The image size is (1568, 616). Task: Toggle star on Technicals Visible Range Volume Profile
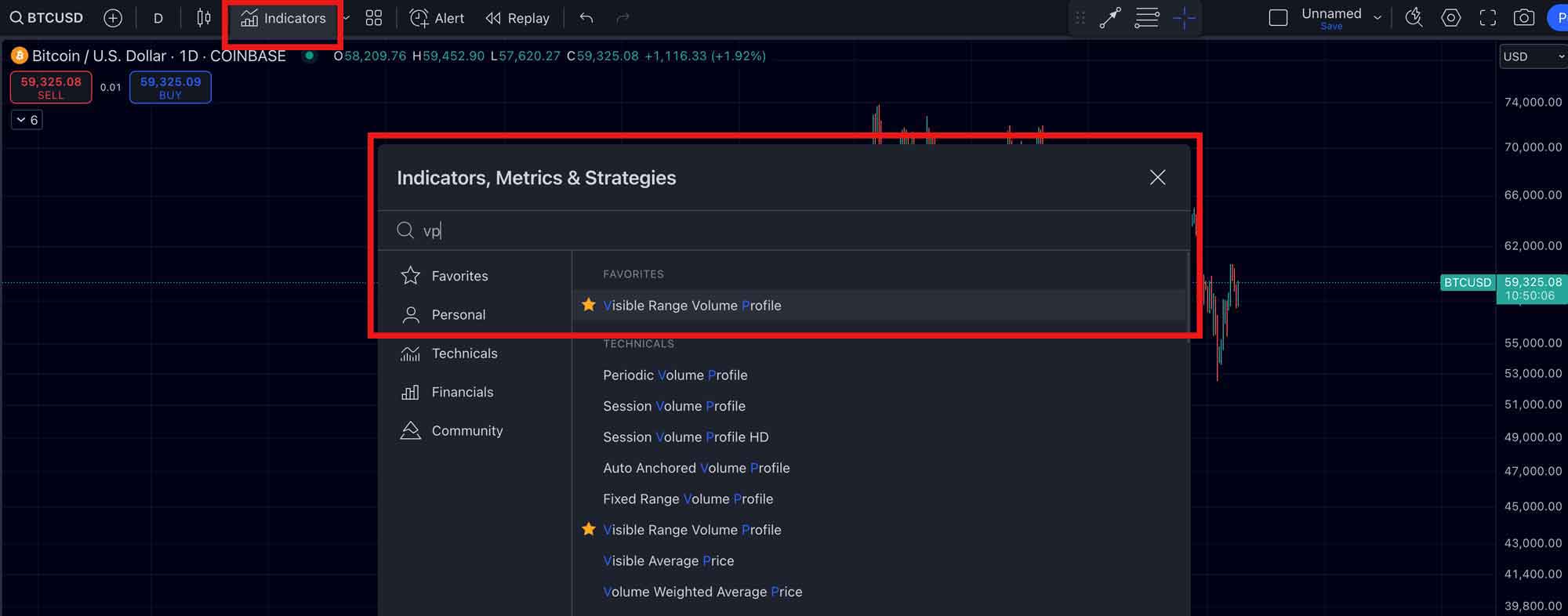tap(589, 529)
